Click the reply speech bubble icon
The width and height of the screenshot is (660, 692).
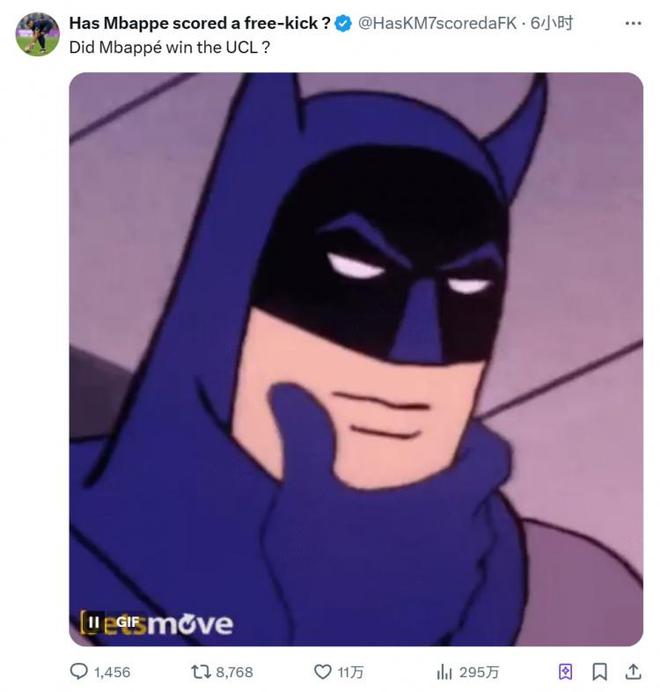tap(79, 671)
